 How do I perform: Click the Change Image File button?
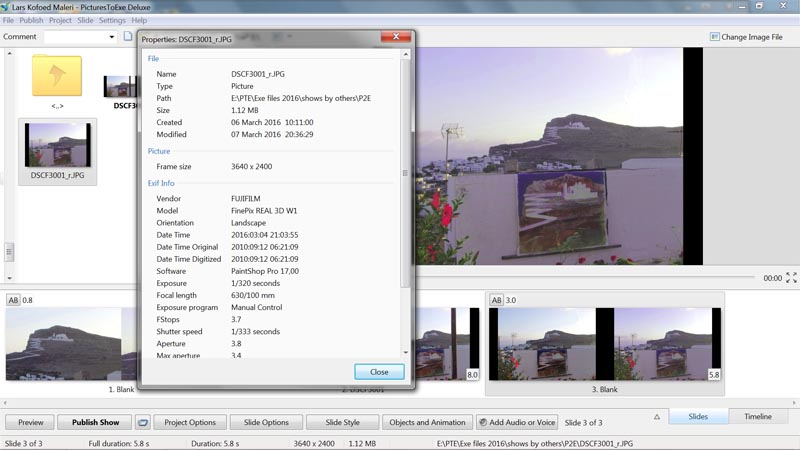pyautogui.click(x=746, y=37)
